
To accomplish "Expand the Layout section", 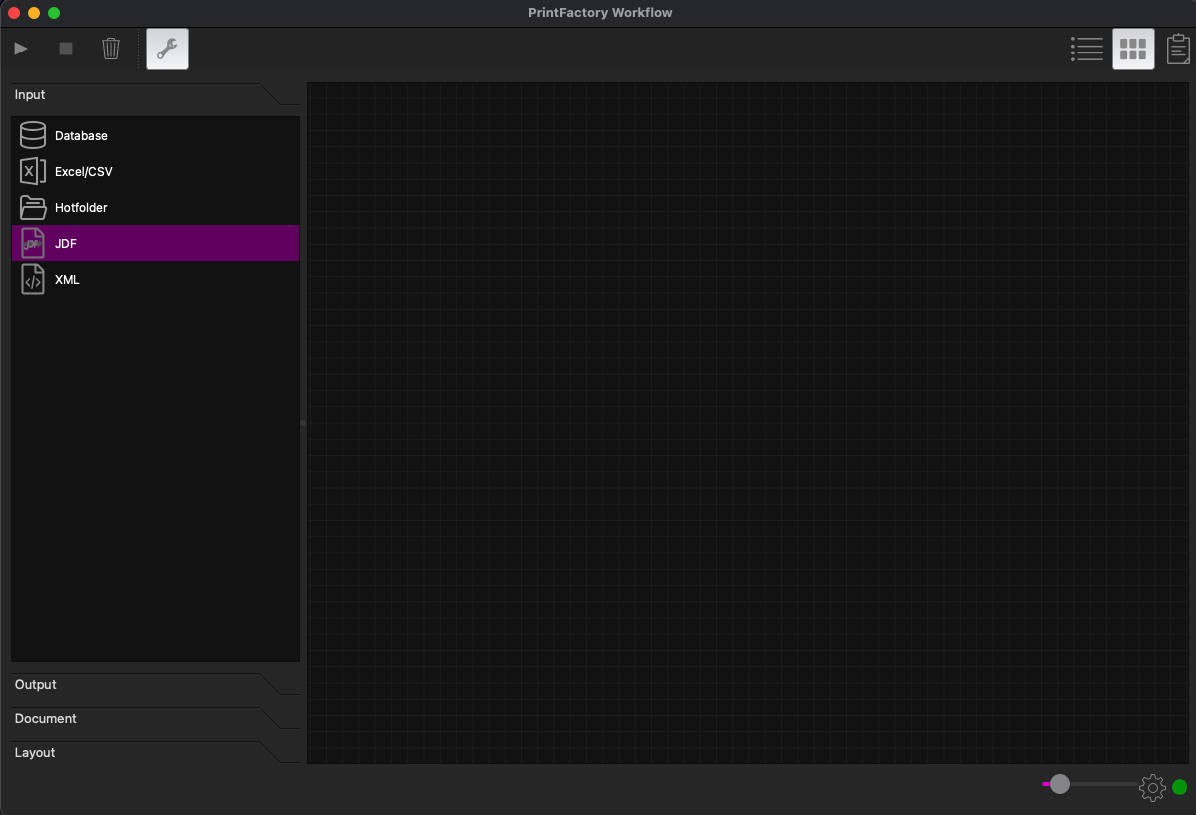I will (x=155, y=752).
